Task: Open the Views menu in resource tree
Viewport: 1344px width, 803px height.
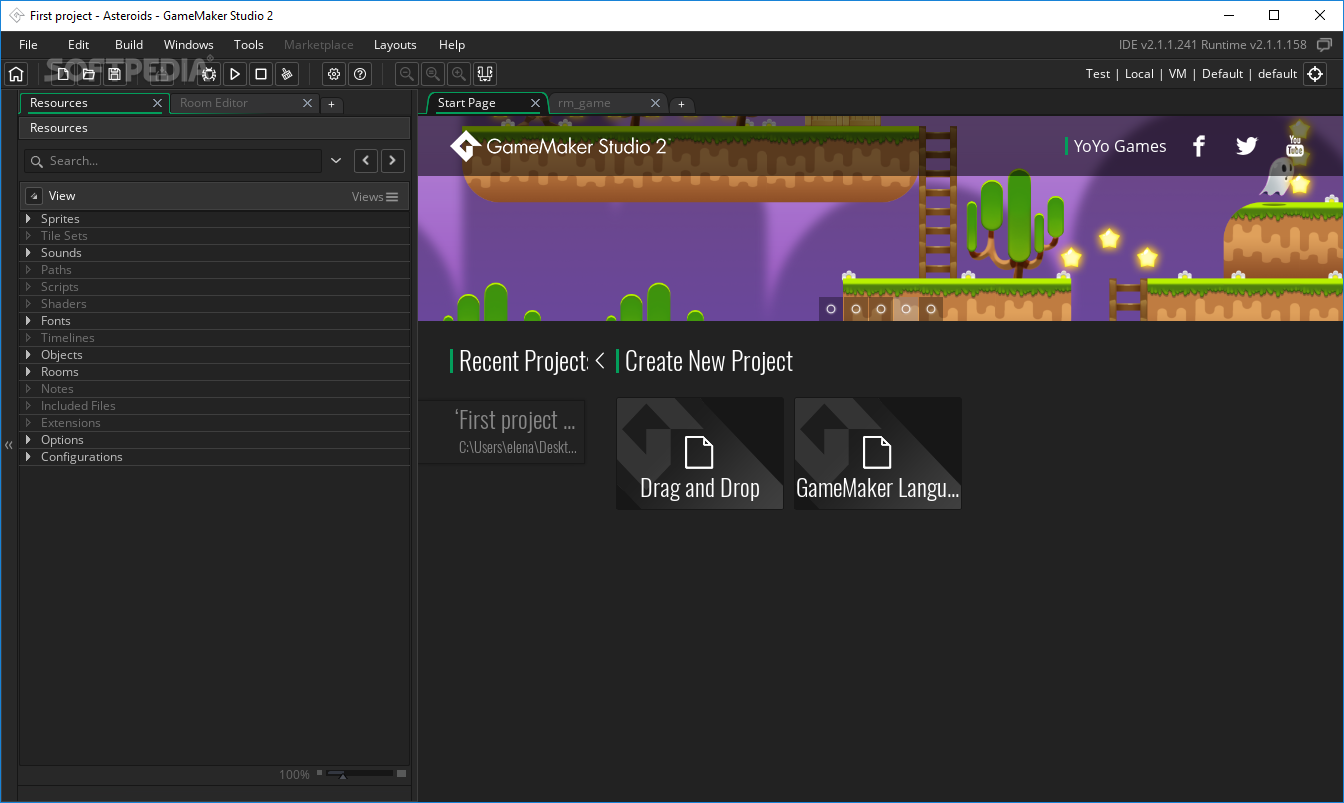Action: tap(375, 197)
